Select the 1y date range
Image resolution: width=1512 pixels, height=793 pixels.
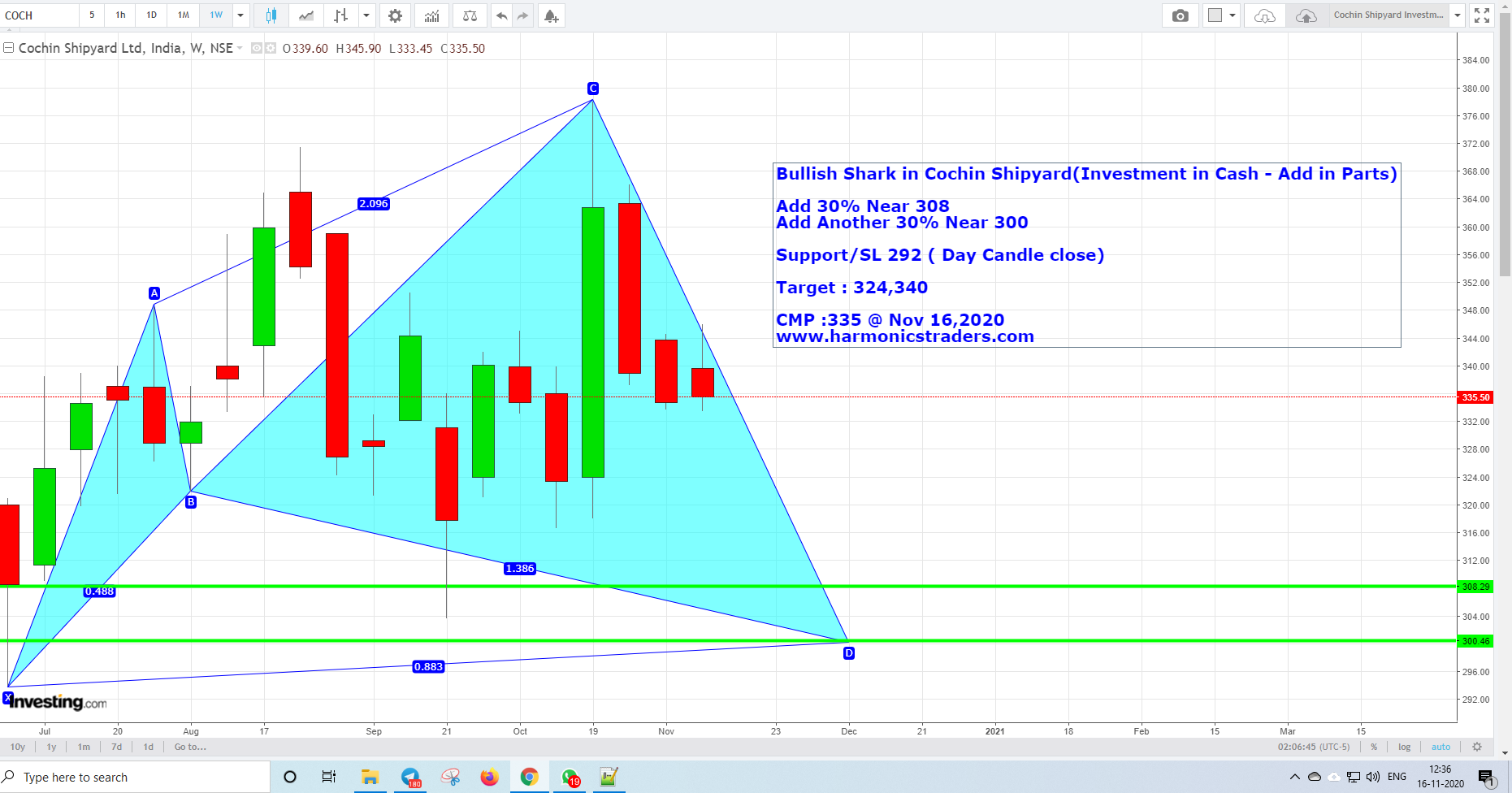[50, 746]
